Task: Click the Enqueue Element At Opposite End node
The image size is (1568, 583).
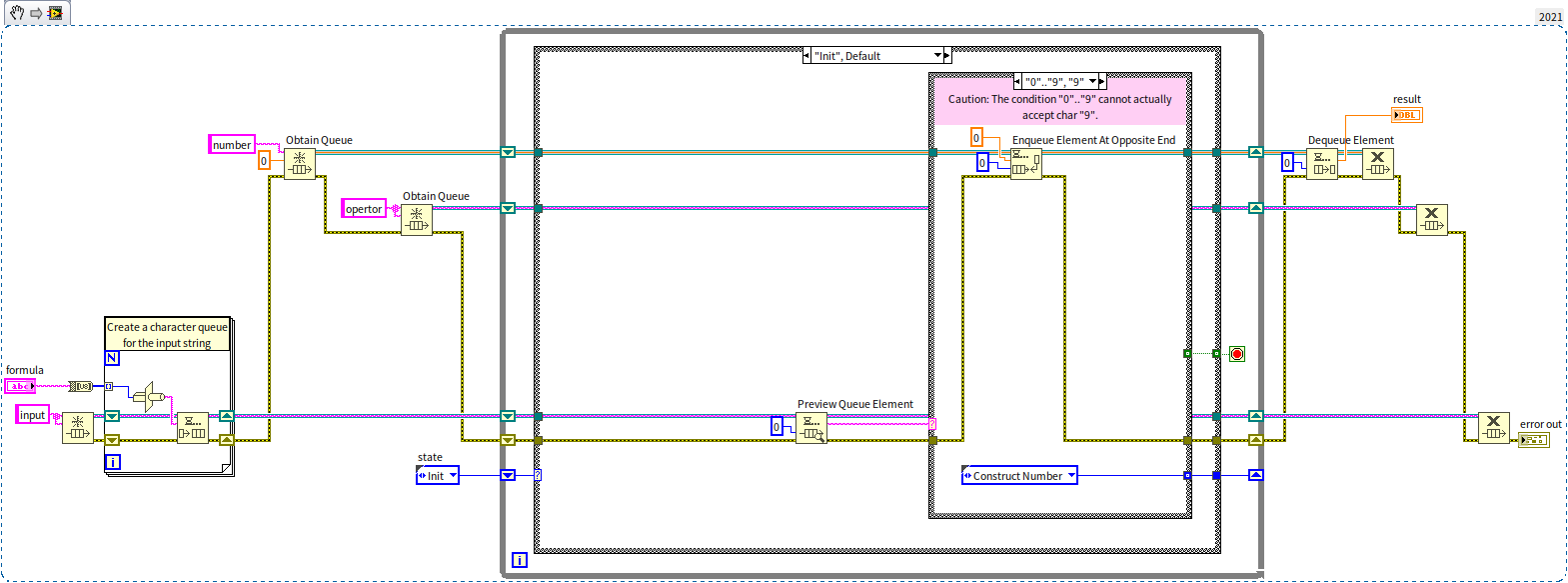Action: click(1025, 163)
